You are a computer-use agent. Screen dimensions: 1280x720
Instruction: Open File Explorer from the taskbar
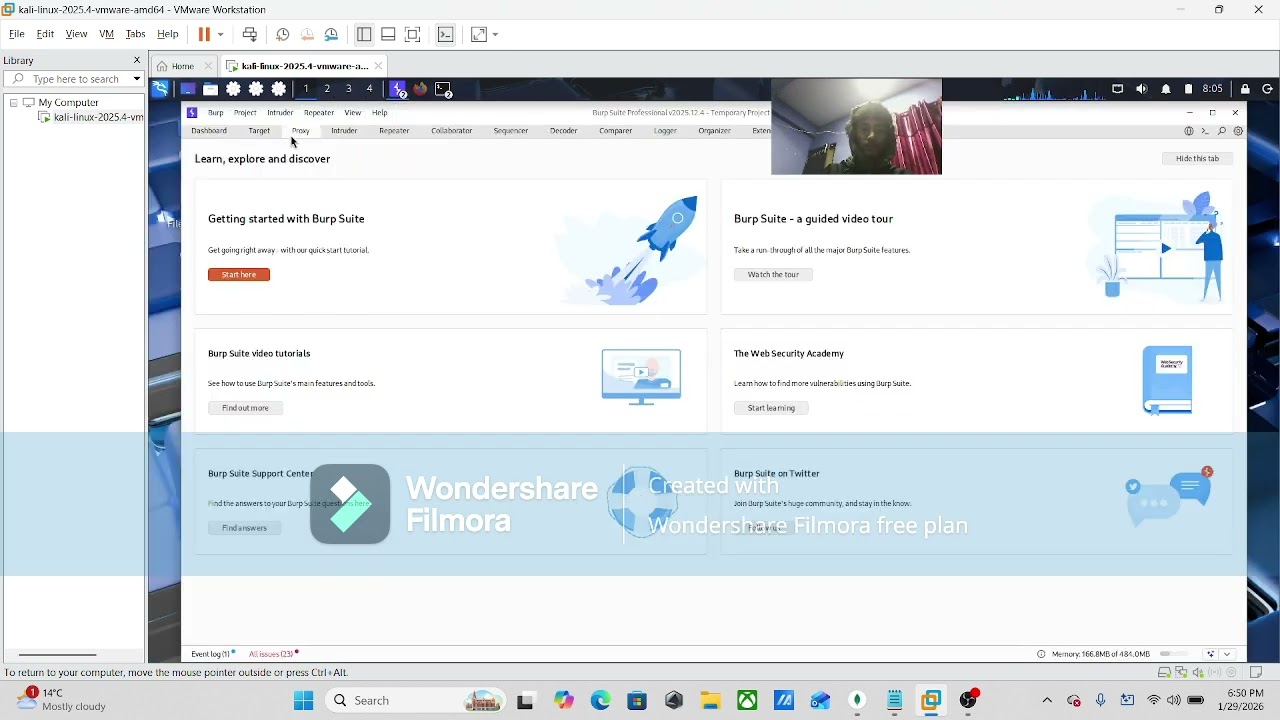click(710, 701)
